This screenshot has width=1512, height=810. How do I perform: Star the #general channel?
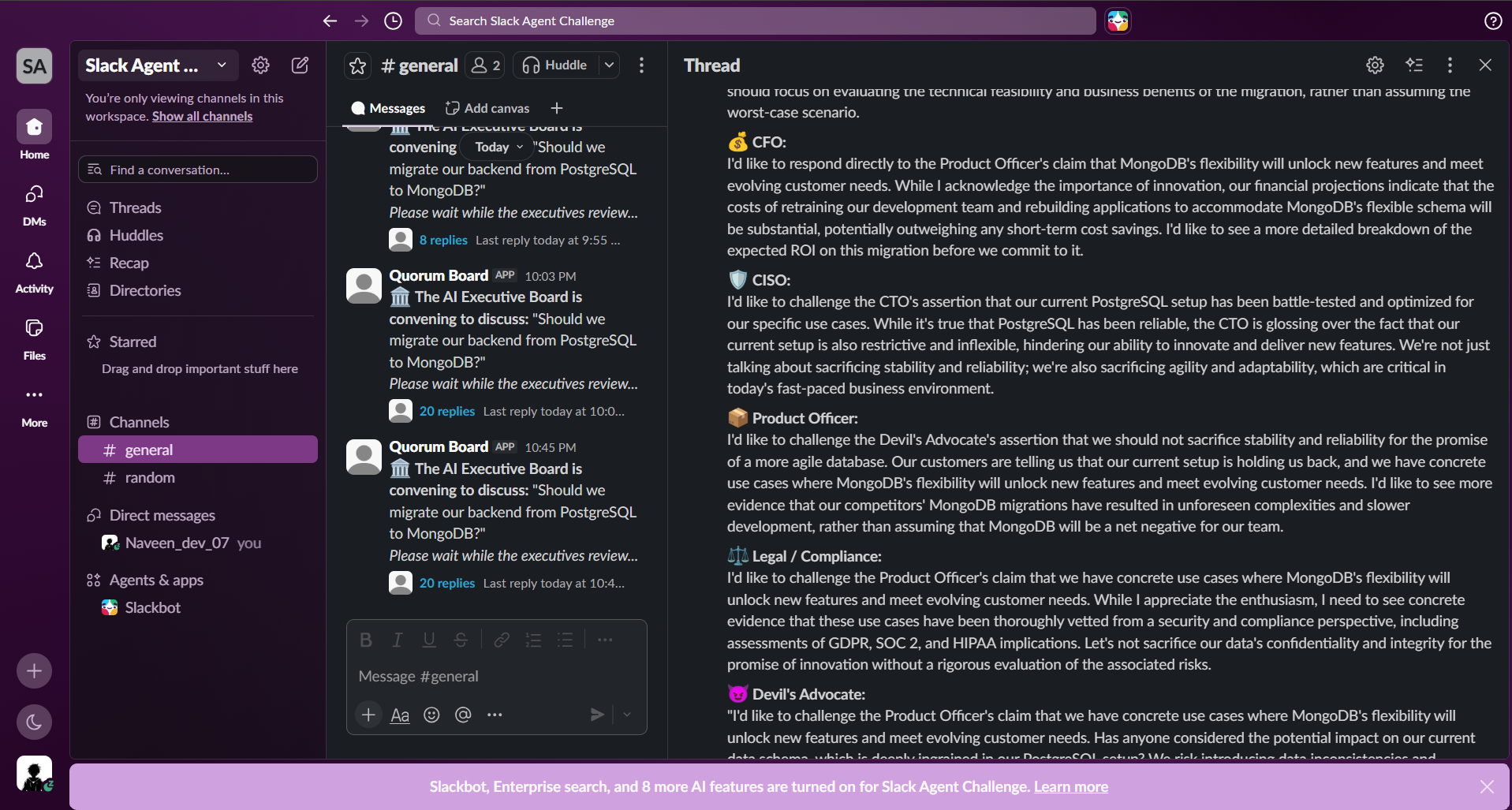click(x=358, y=65)
